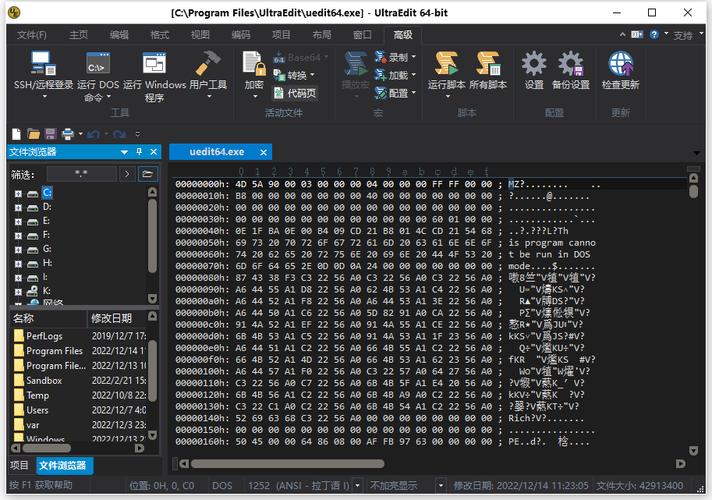
Task: Select the Users folder
Action: tap(37, 411)
